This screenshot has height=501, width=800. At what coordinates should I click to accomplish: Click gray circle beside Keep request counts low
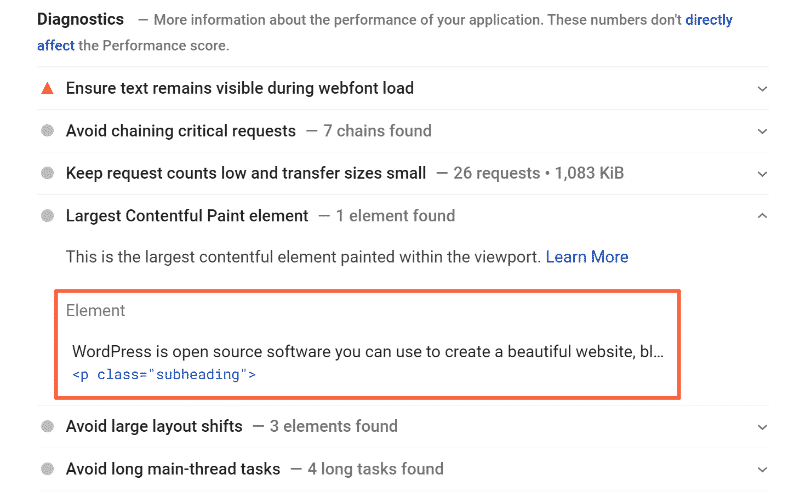tap(47, 173)
